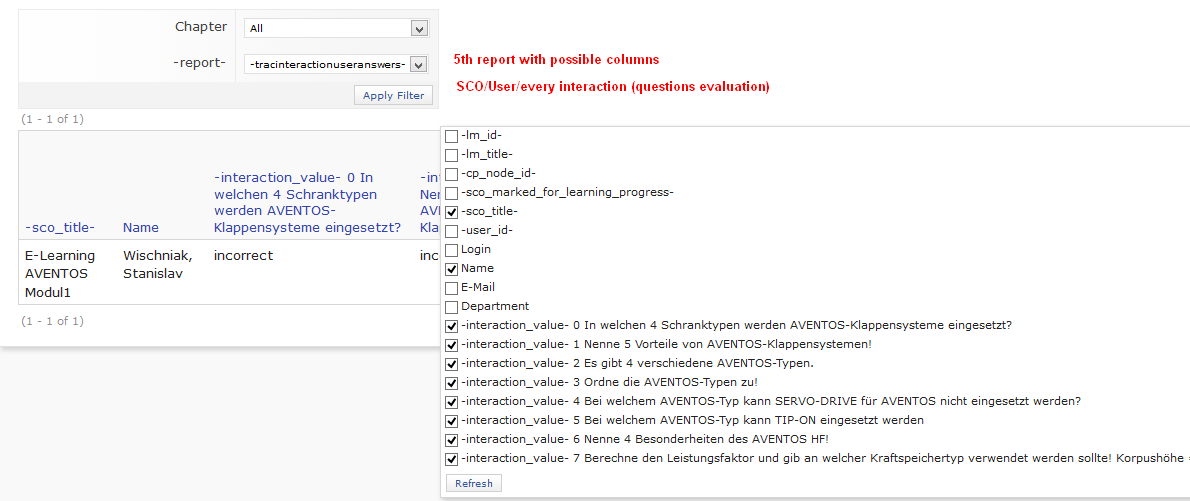Check the Department column checkbox
This screenshot has width=1190, height=501.
(x=452, y=307)
